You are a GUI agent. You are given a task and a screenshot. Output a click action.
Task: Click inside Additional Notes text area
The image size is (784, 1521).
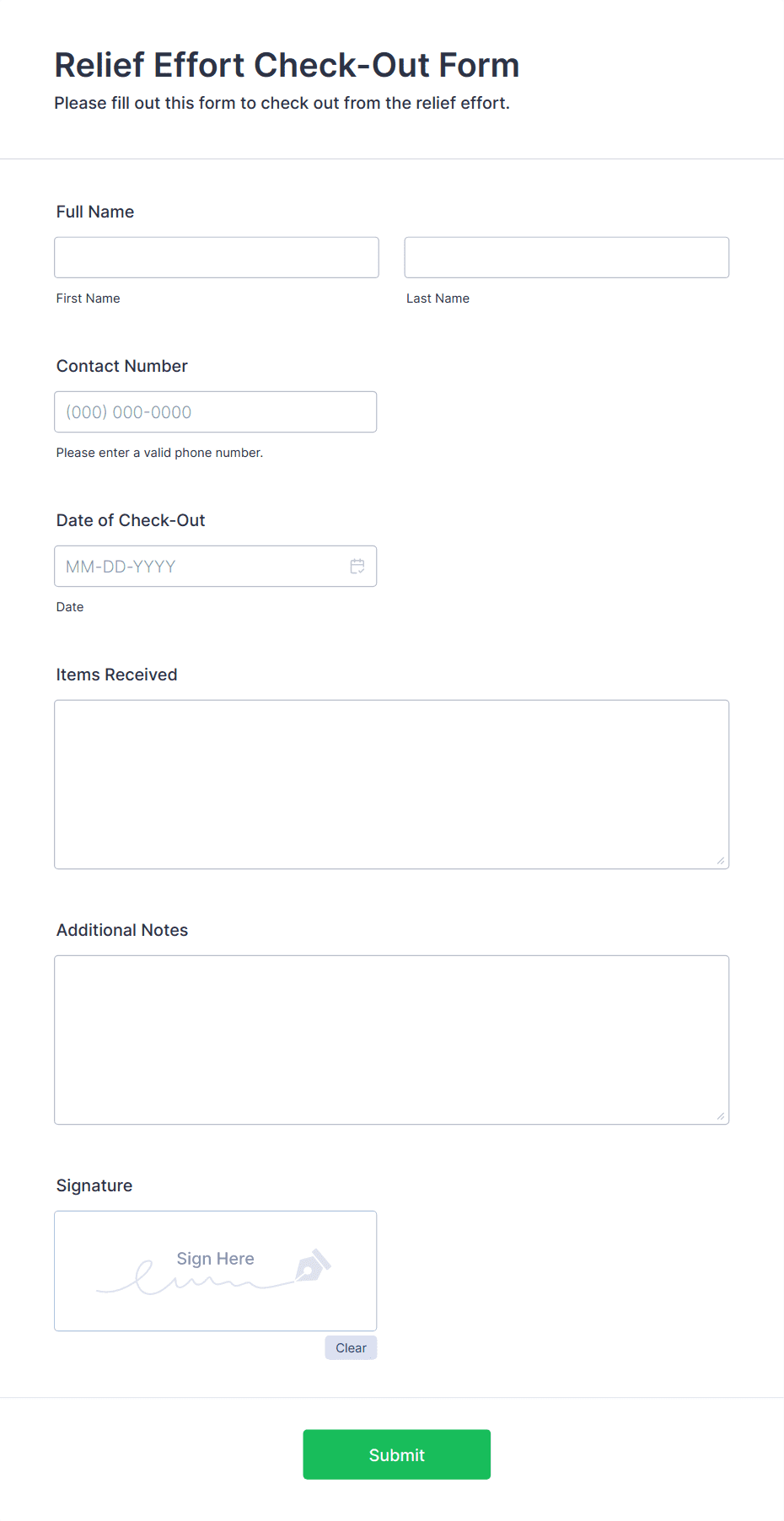click(392, 1040)
